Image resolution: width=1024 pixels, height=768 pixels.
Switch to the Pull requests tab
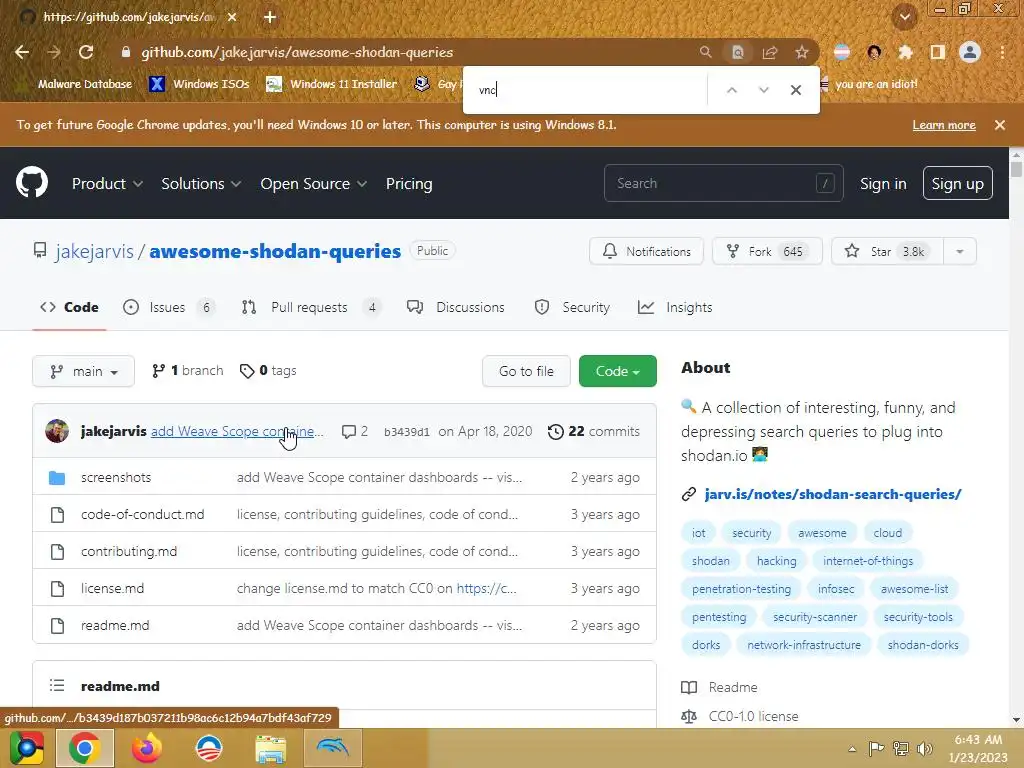pyautogui.click(x=310, y=307)
